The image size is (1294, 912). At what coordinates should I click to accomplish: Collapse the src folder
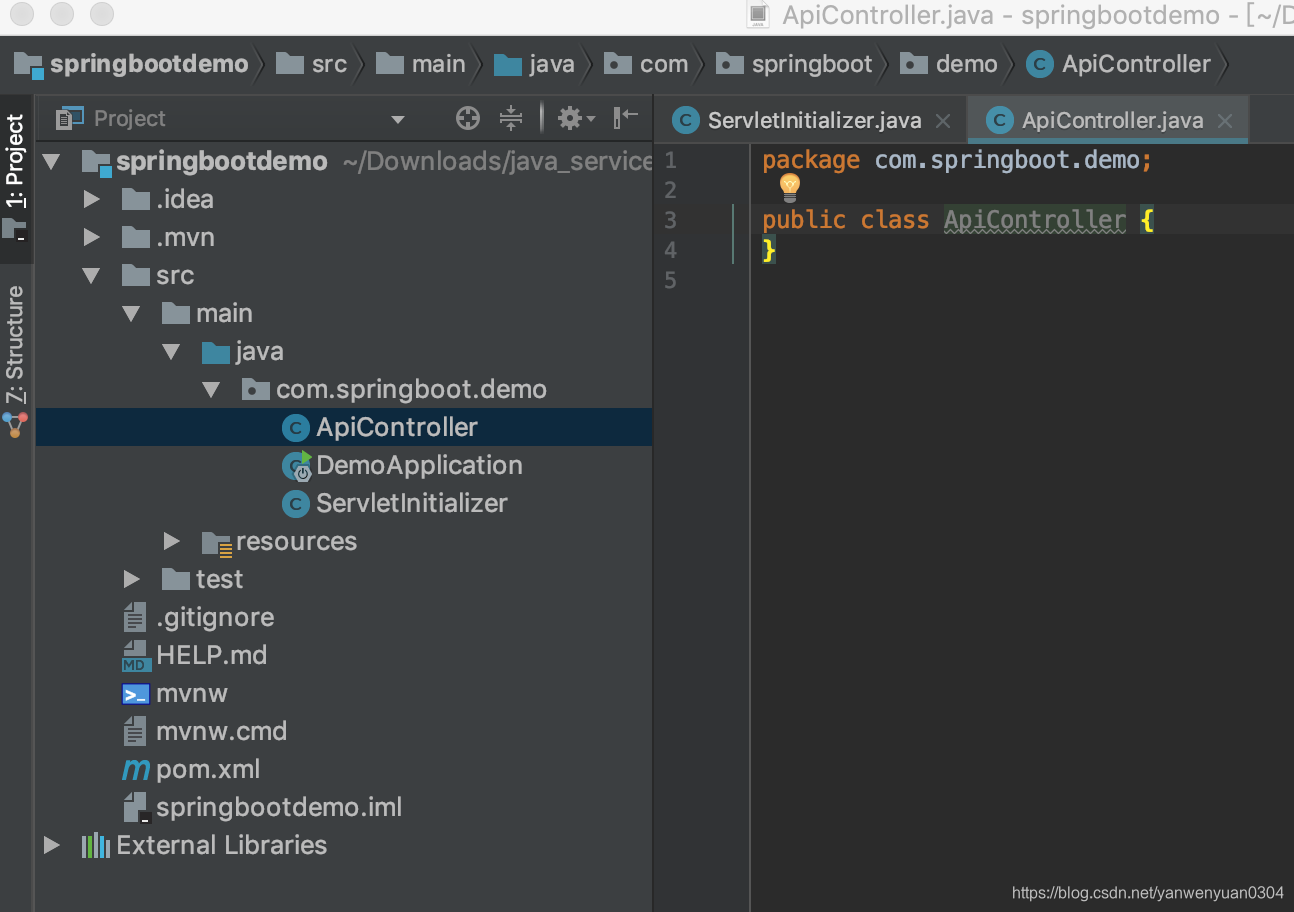[91, 276]
